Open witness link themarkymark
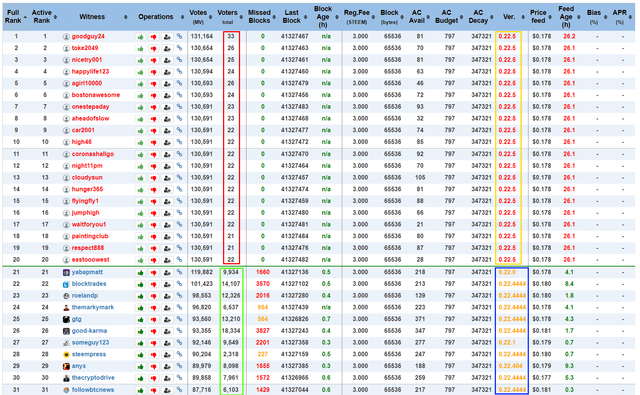The width and height of the screenshot is (640, 395). coord(93,308)
